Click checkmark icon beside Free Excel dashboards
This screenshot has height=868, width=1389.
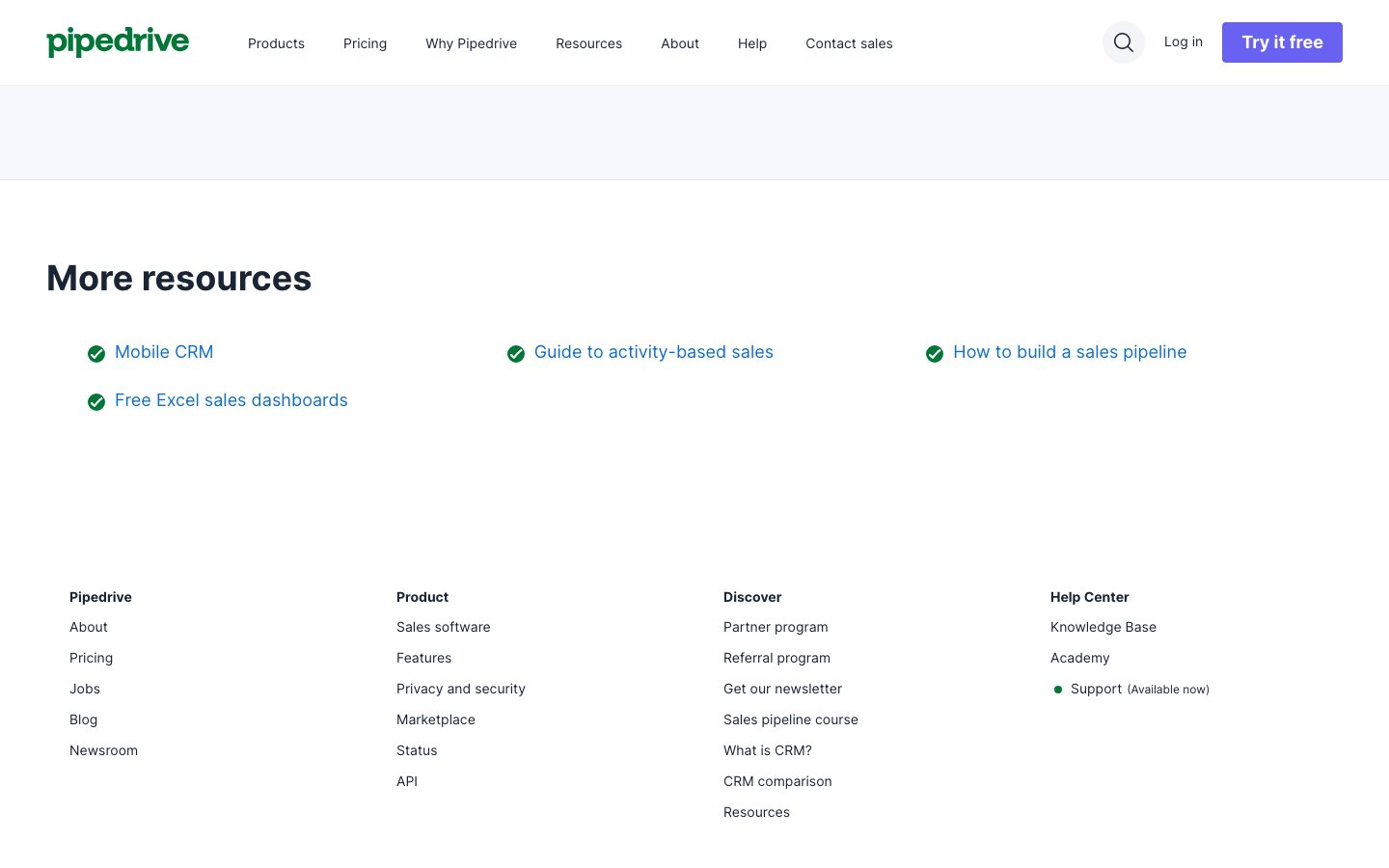[96, 402]
